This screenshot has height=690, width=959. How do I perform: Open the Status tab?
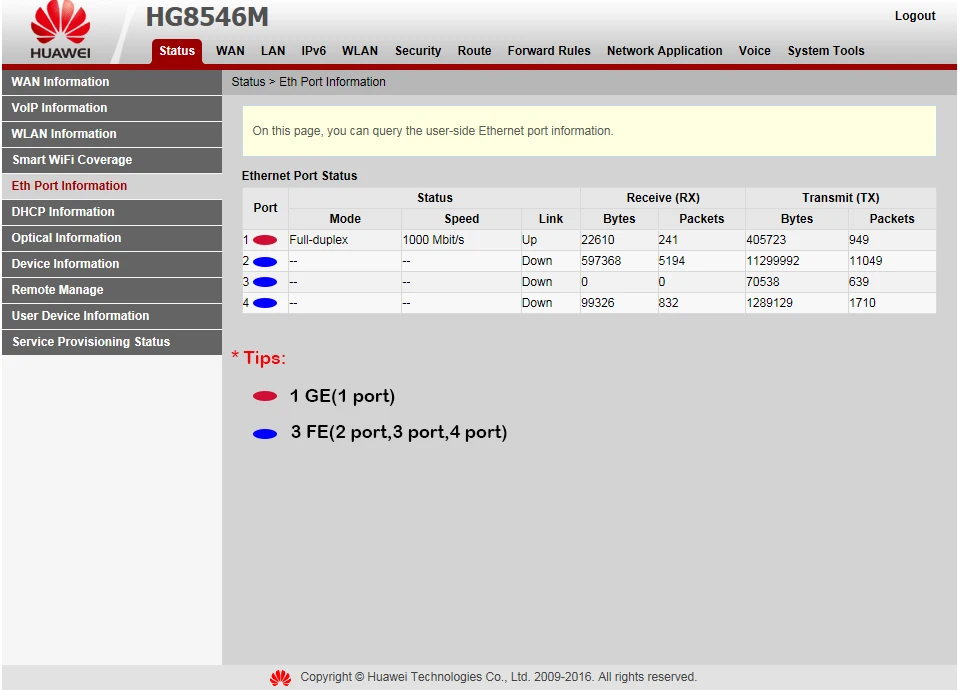(x=177, y=51)
